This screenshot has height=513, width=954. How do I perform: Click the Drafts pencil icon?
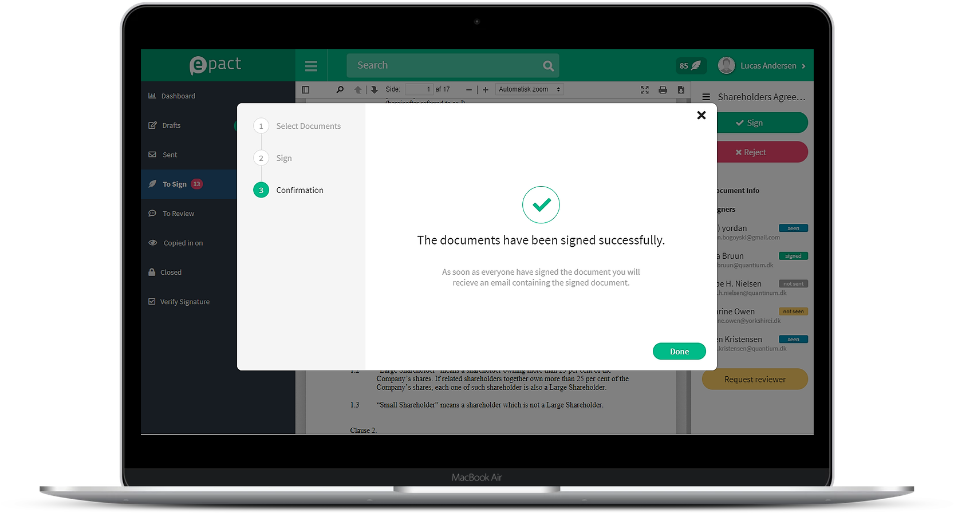pos(152,125)
